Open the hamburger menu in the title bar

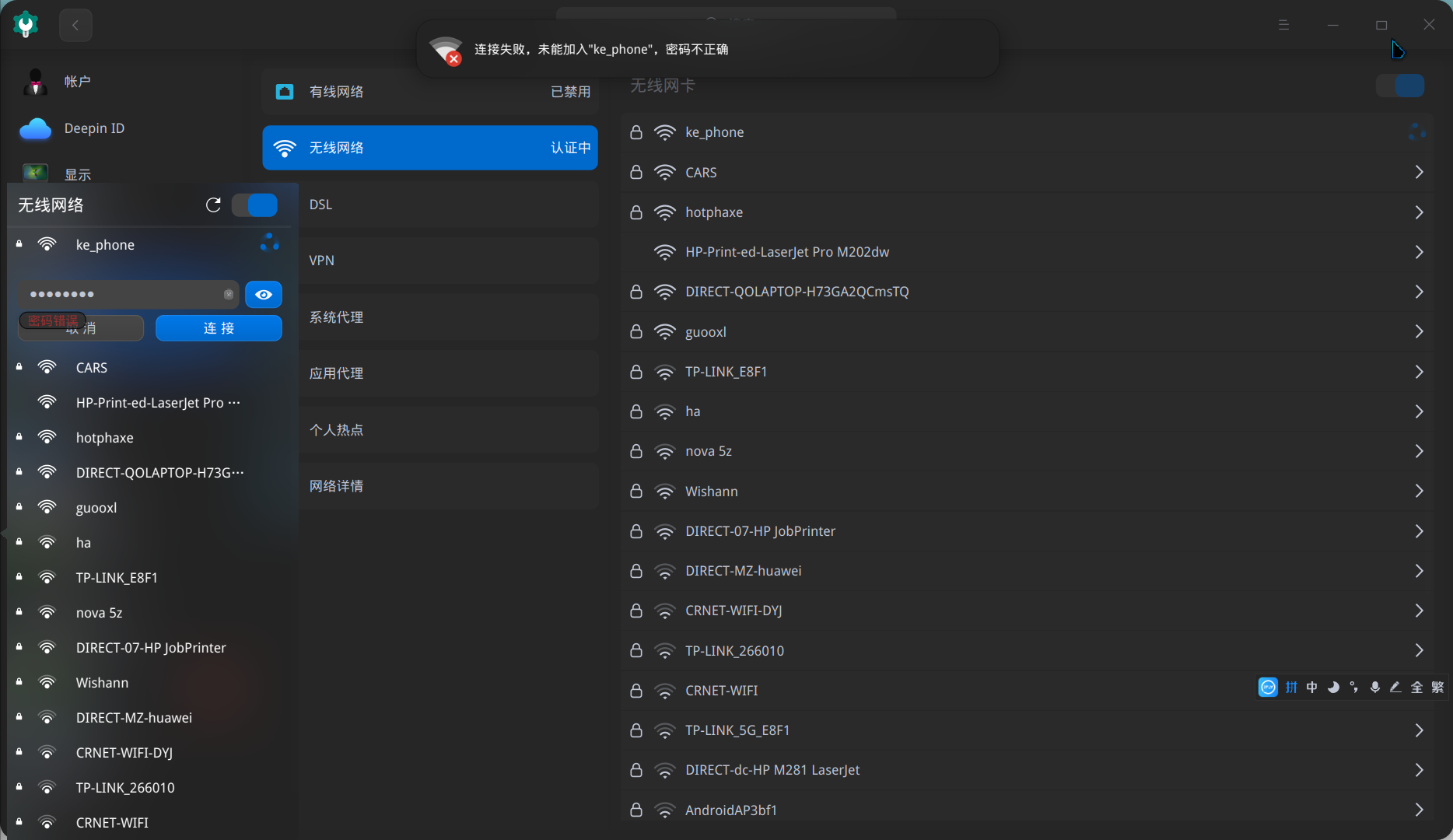pos(1283,25)
